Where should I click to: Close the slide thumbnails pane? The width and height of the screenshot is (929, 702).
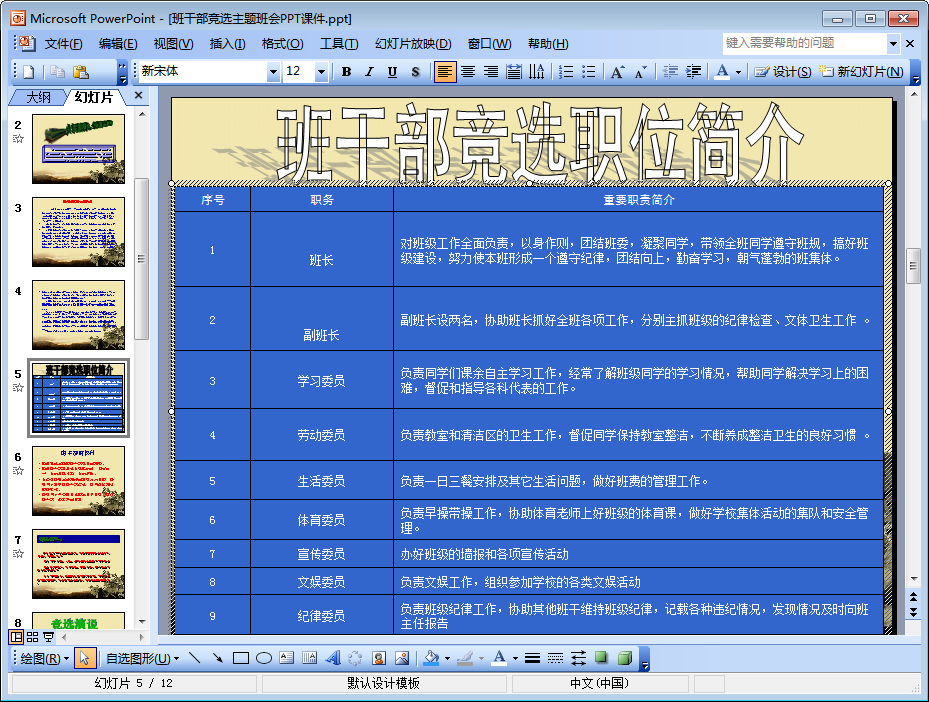(x=139, y=95)
